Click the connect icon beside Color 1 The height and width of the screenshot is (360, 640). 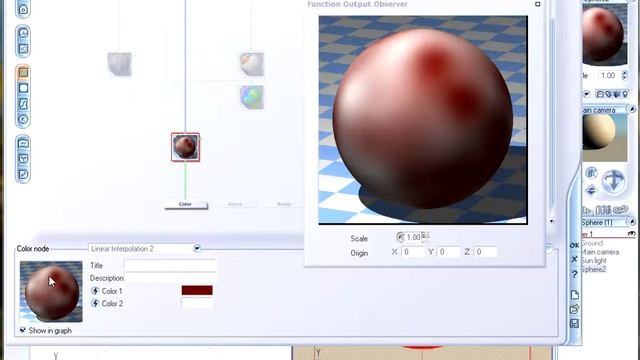pyautogui.click(x=95, y=291)
